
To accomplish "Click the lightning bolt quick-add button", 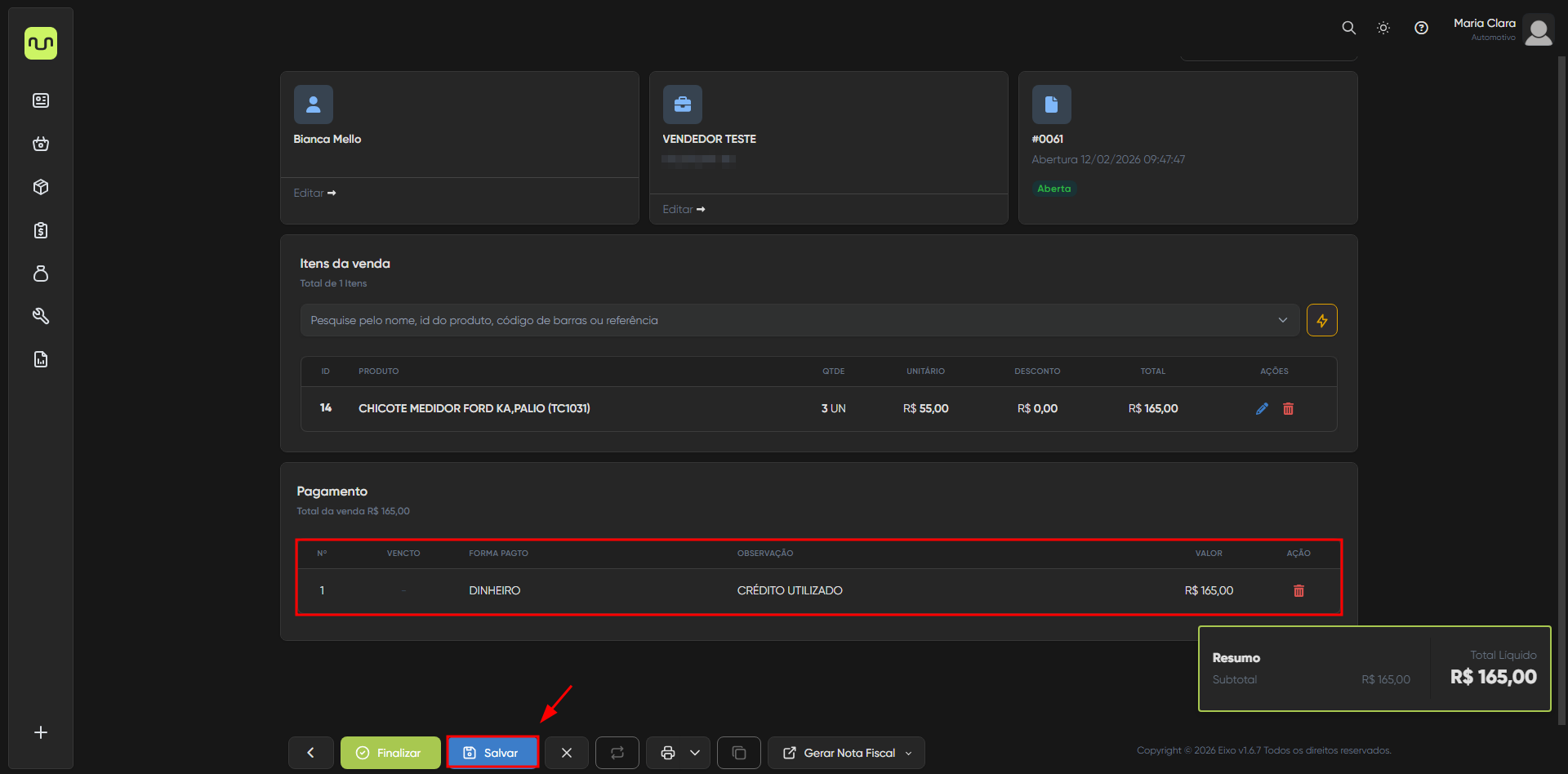I will click(x=1321, y=320).
